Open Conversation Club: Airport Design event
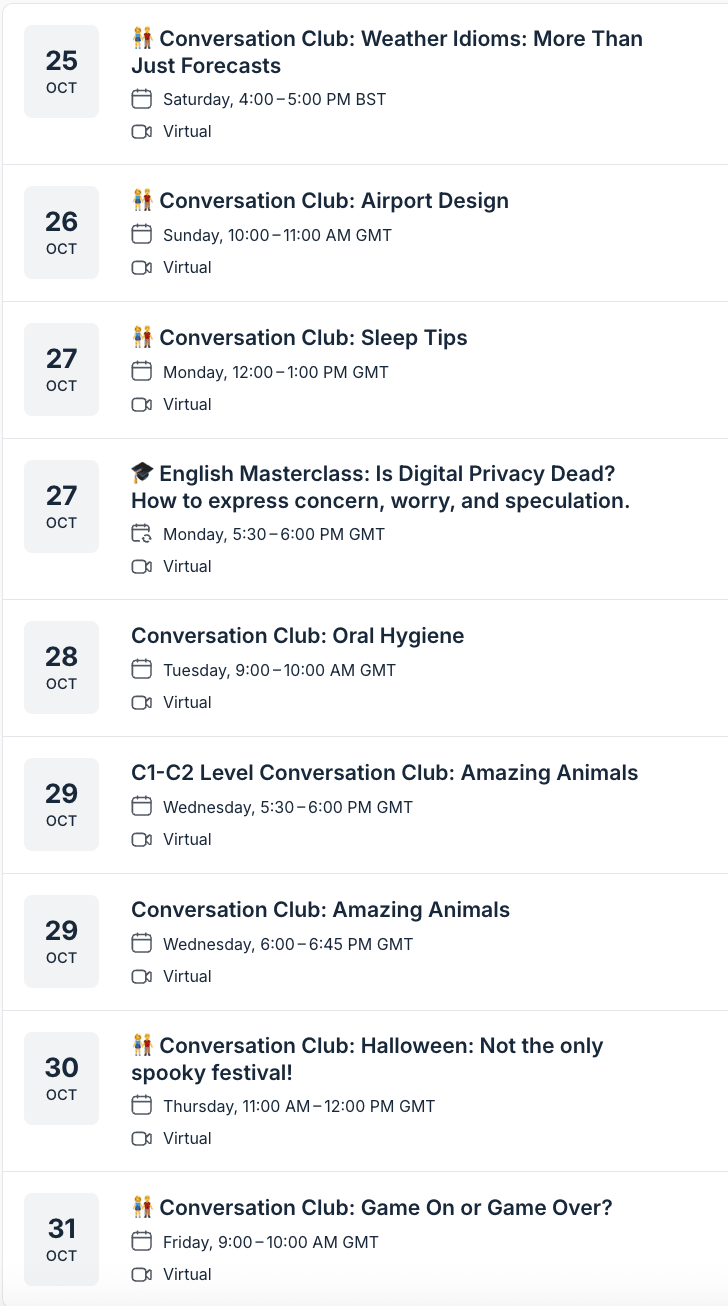 coord(334,201)
